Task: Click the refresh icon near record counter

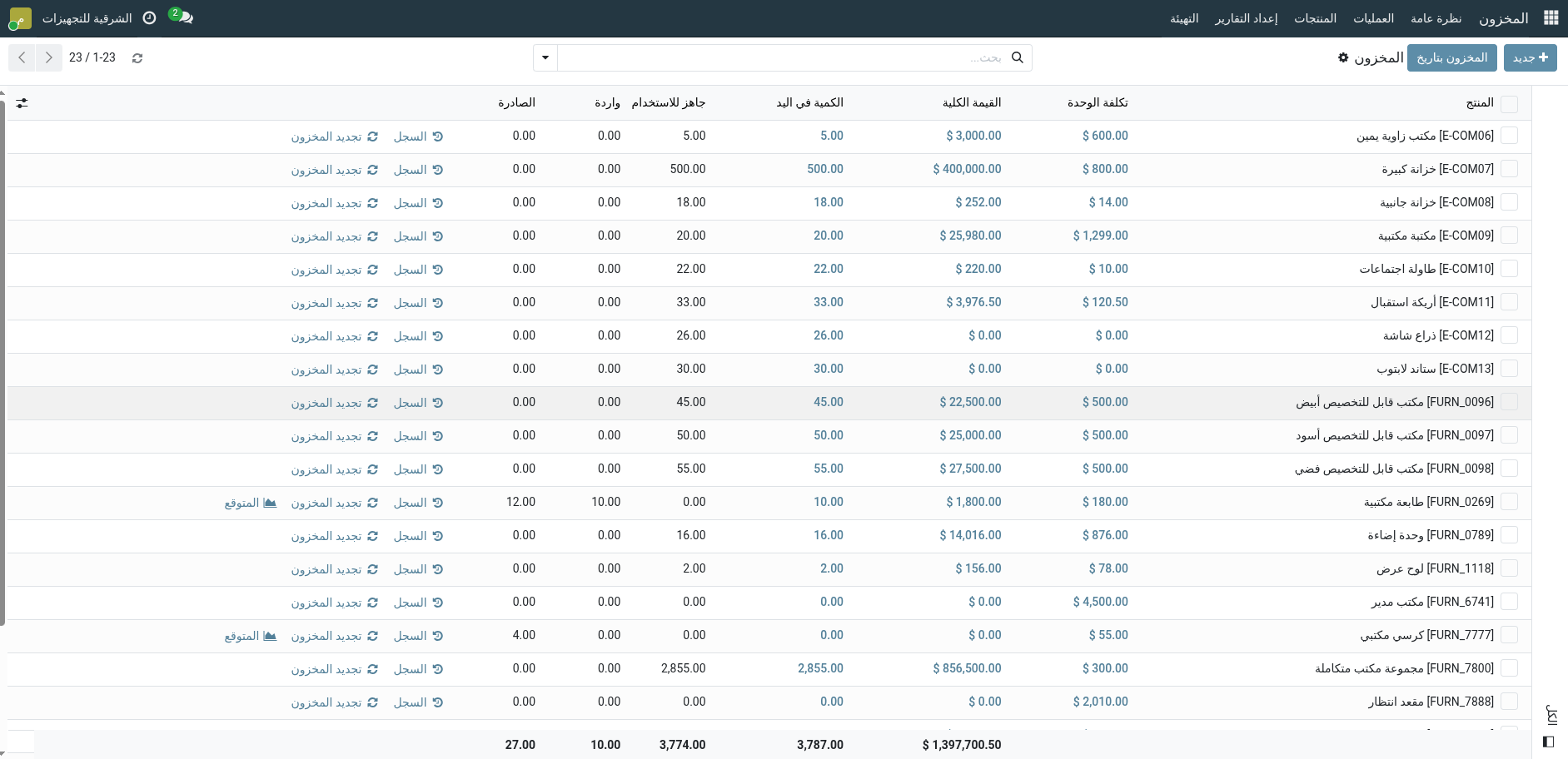Action: point(137,58)
